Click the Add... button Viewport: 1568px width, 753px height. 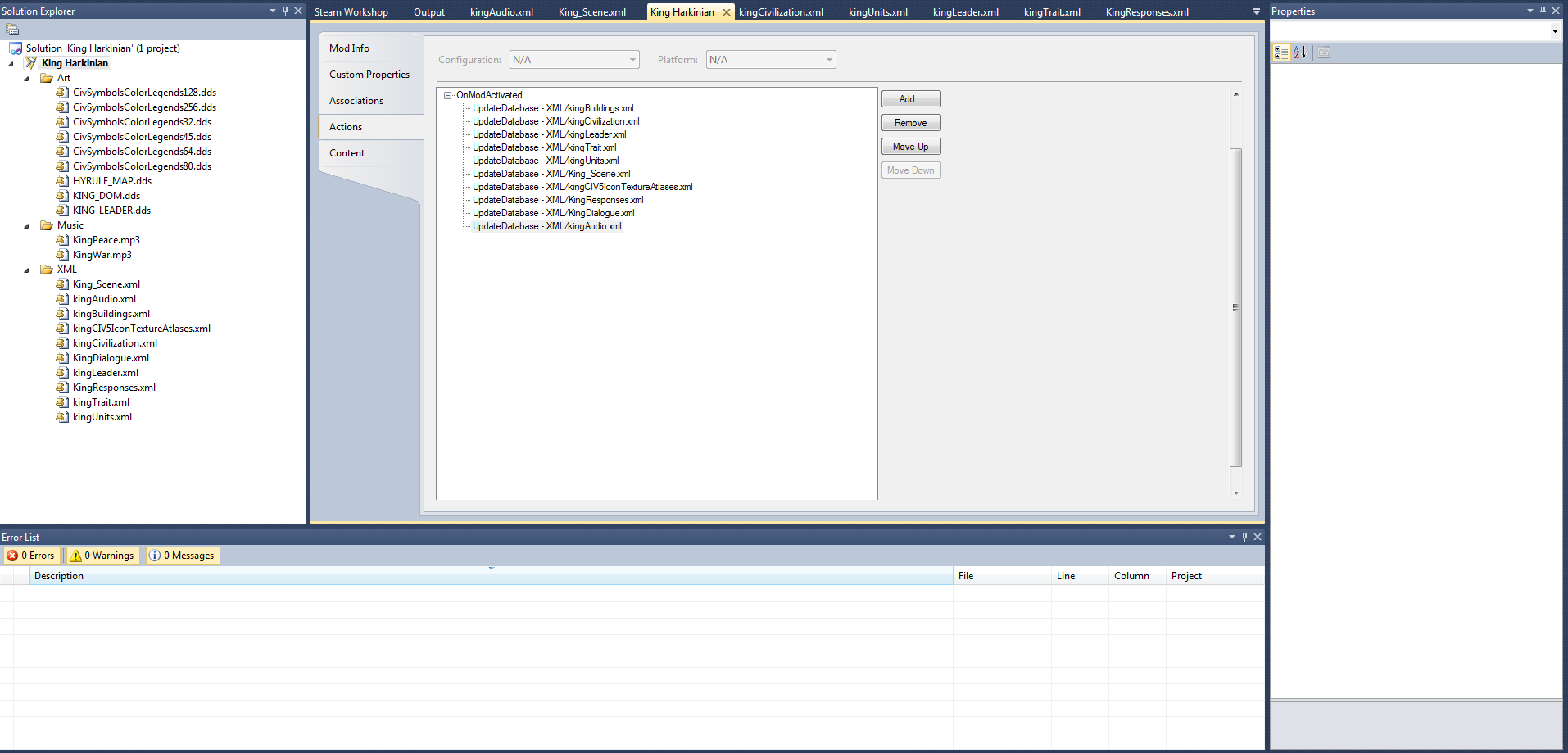pos(911,99)
